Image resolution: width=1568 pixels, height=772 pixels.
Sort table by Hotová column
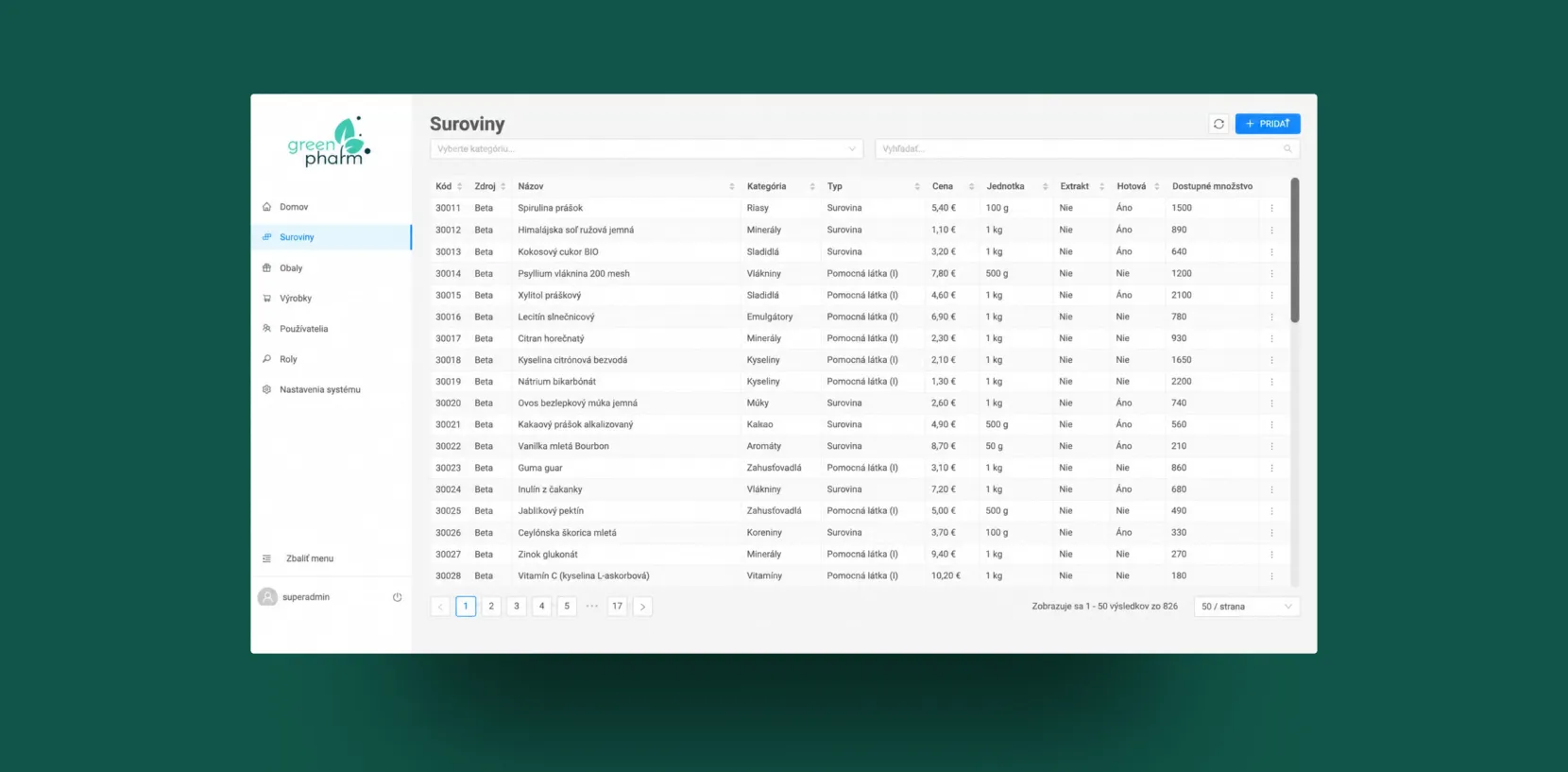coord(1137,186)
